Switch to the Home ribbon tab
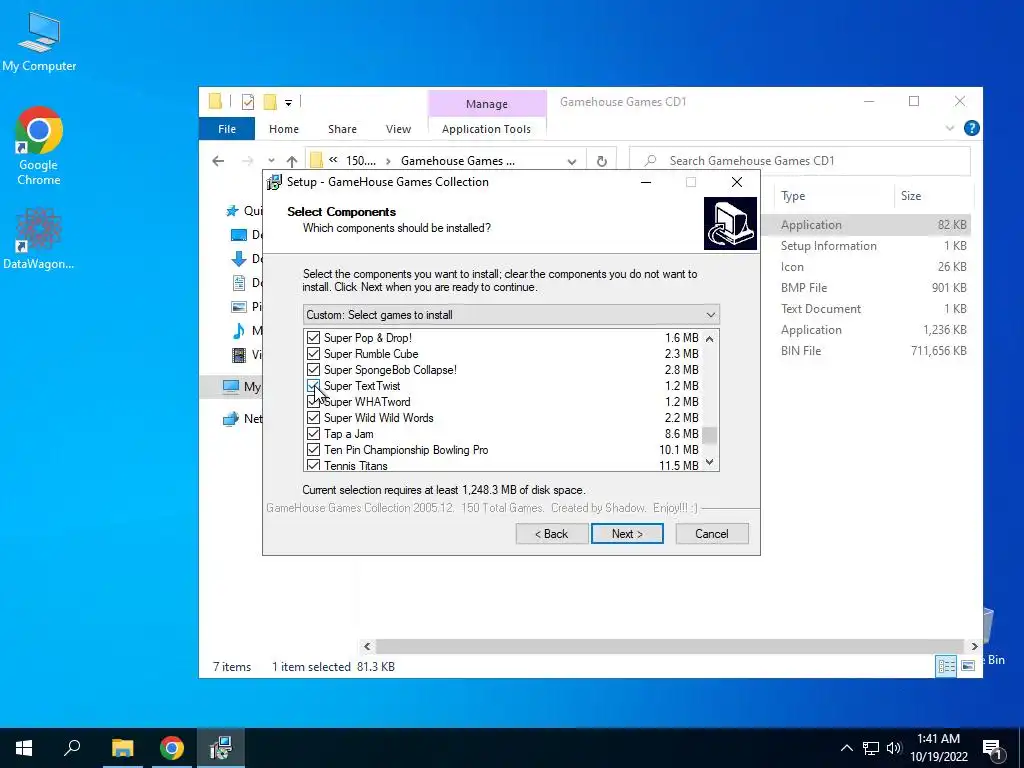 tap(283, 129)
